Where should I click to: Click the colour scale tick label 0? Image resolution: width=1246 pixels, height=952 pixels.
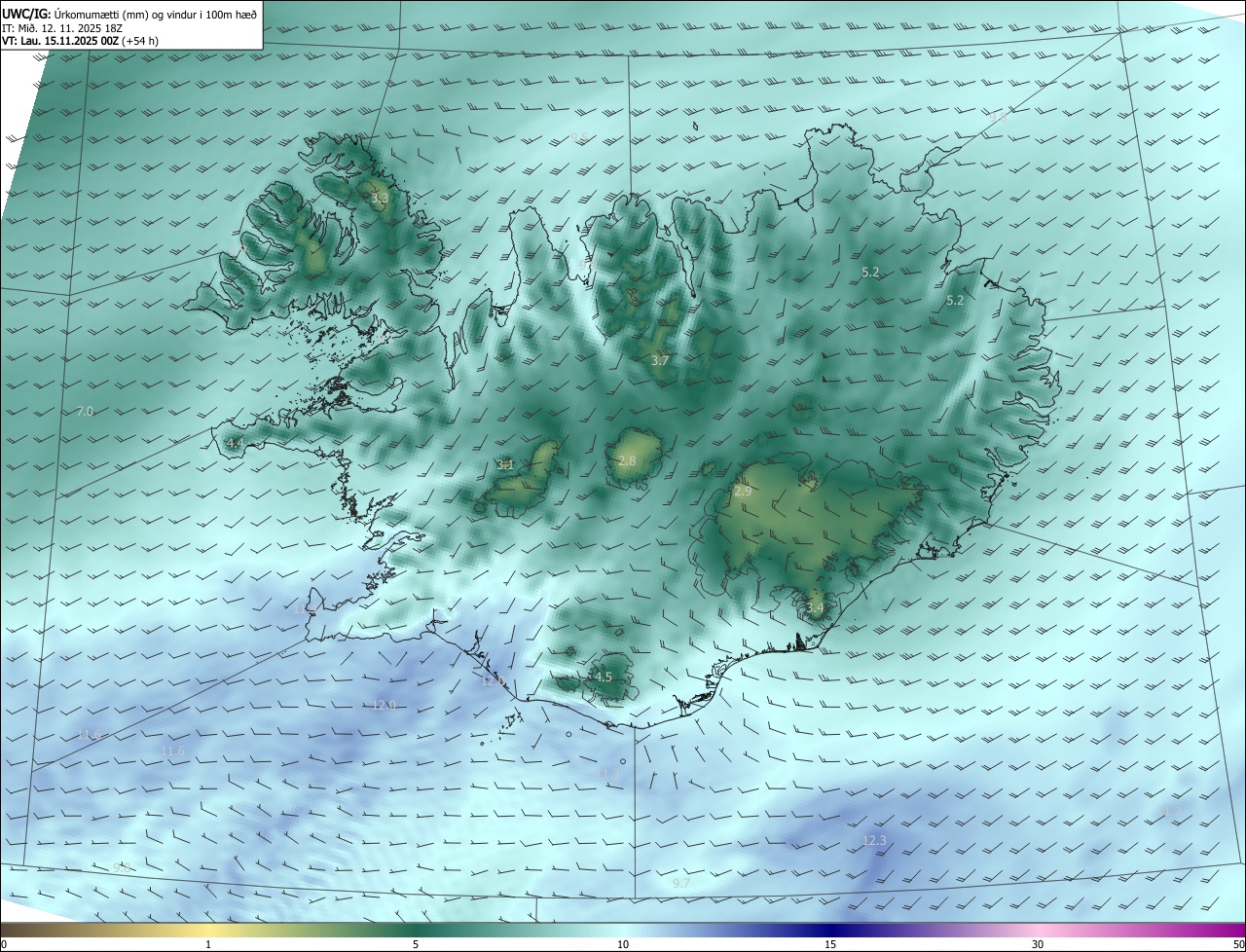pos(4,945)
